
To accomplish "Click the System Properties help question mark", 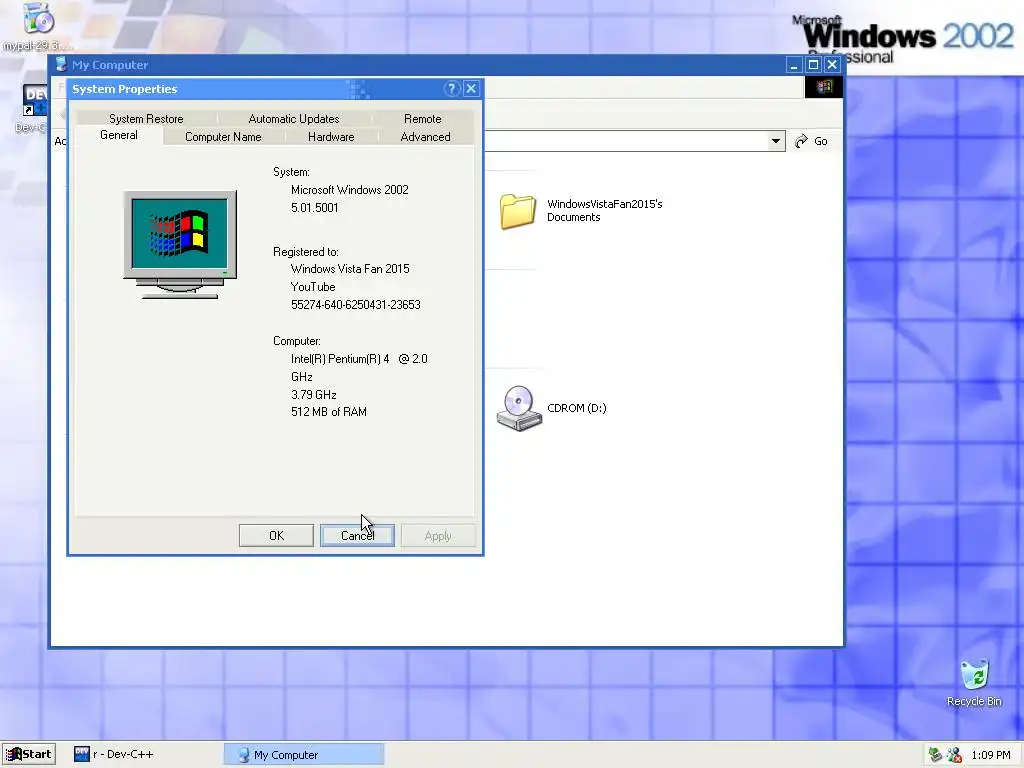I will (x=451, y=89).
